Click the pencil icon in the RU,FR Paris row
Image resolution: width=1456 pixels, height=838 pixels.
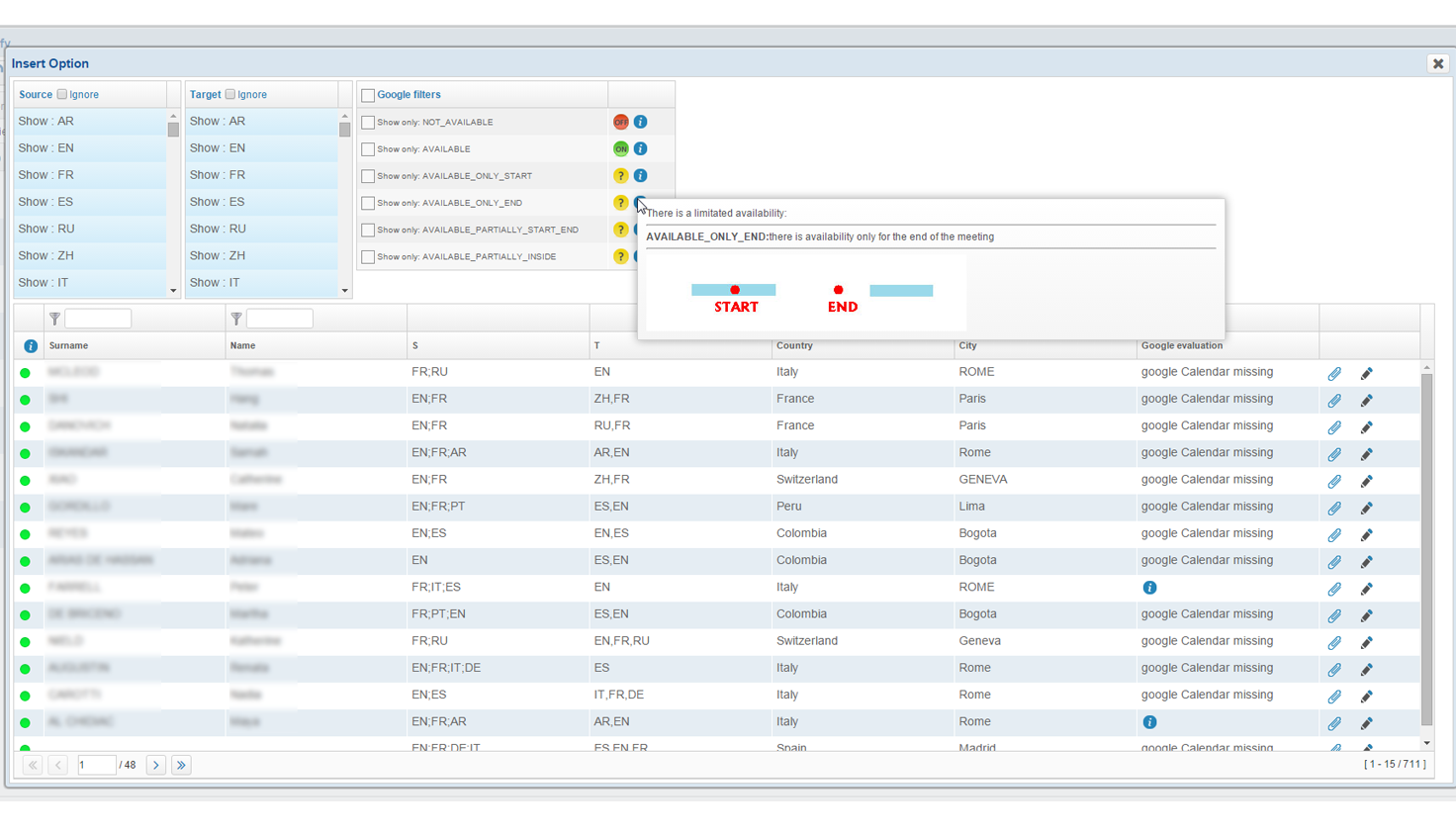pyautogui.click(x=1367, y=427)
